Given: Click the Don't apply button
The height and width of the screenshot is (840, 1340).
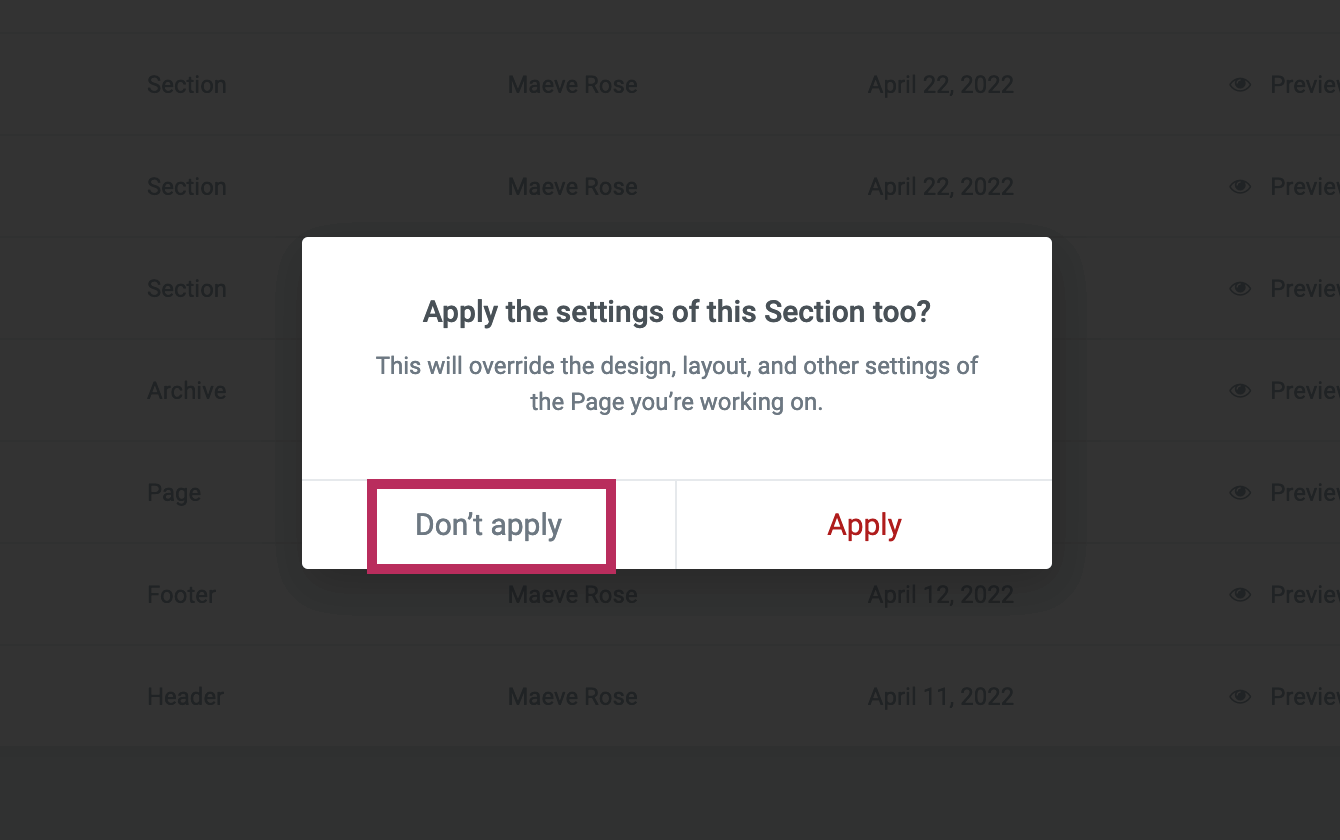Looking at the screenshot, I should [x=489, y=525].
